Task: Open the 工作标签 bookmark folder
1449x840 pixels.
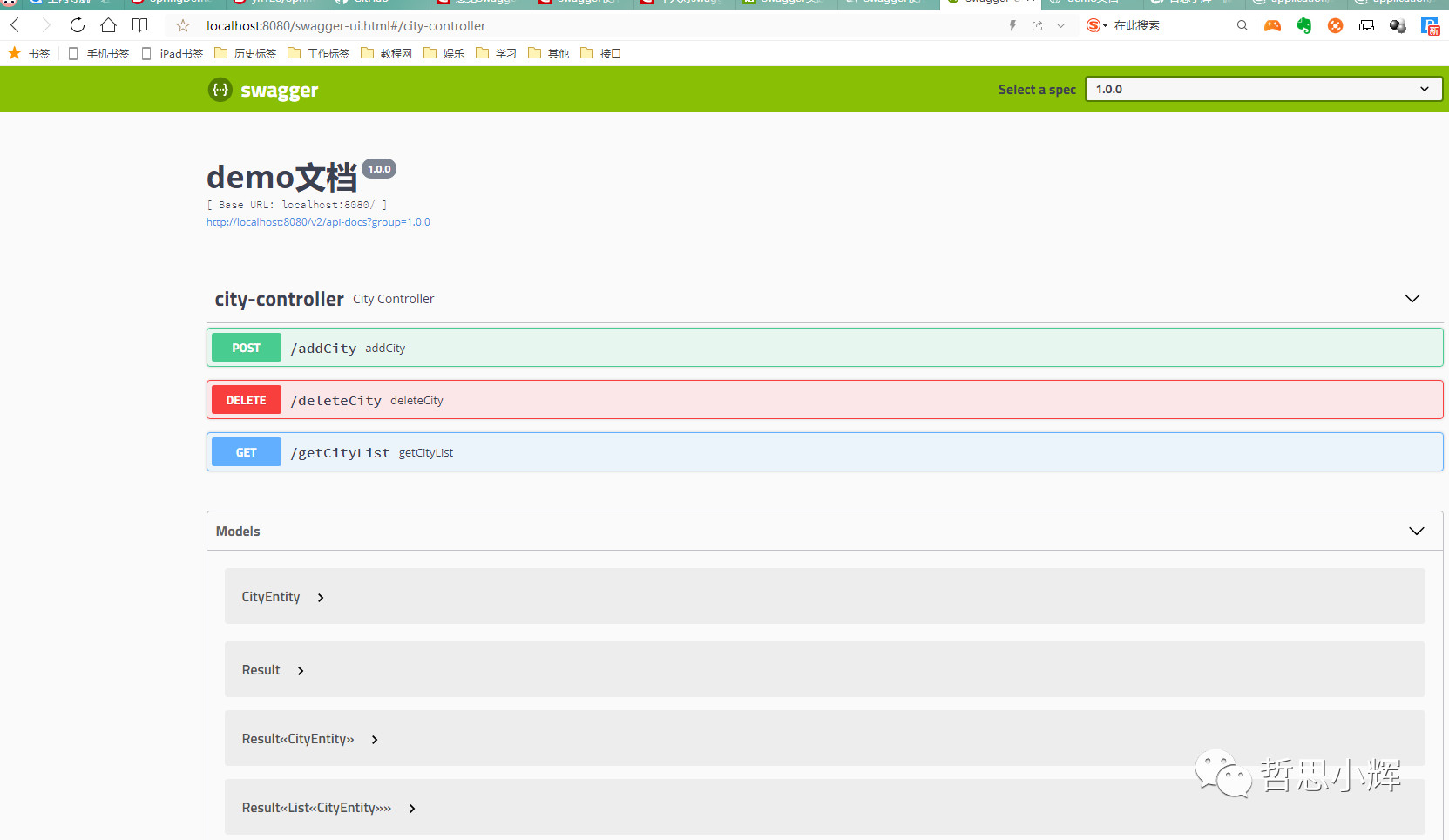Action: coord(319,53)
